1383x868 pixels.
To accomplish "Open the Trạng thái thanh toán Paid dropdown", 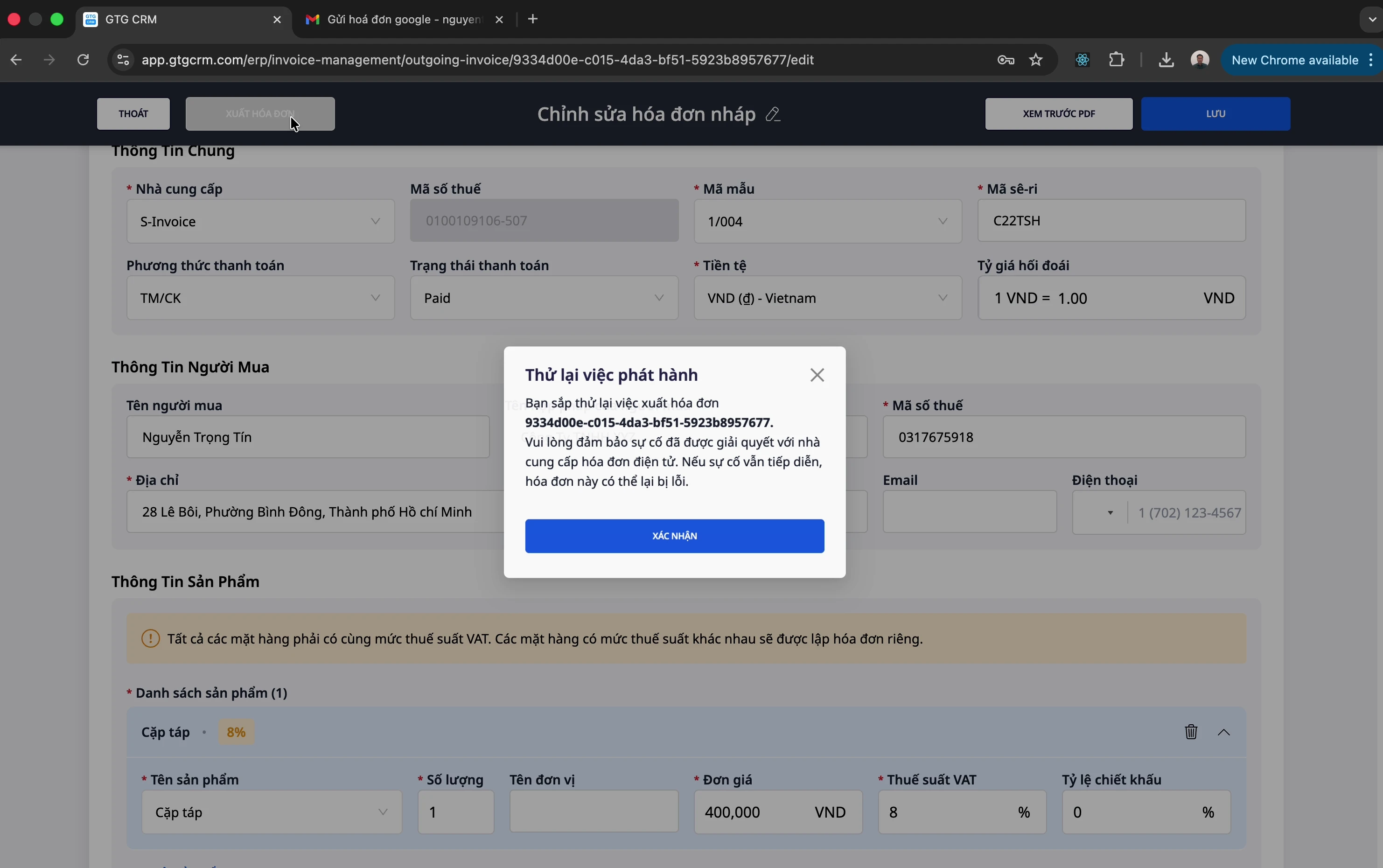I will click(x=544, y=298).
